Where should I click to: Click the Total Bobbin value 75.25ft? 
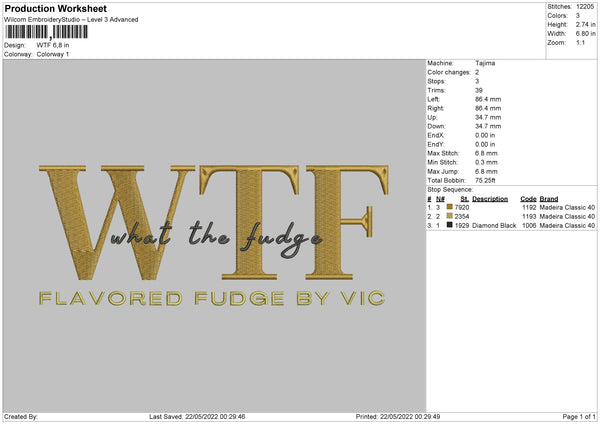pos(485,181)
